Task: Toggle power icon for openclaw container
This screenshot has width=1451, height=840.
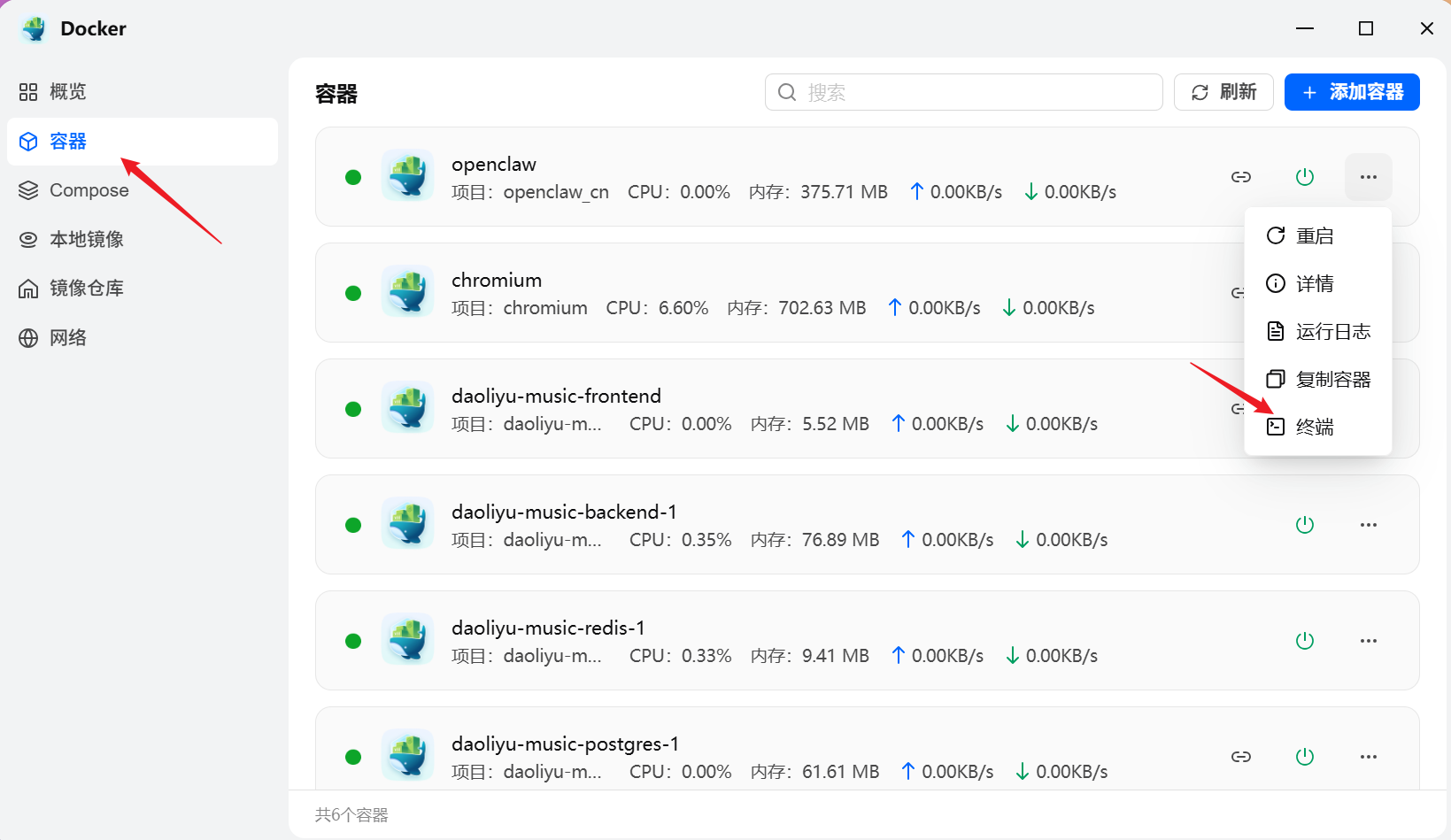Action: tap(1305, 177)
